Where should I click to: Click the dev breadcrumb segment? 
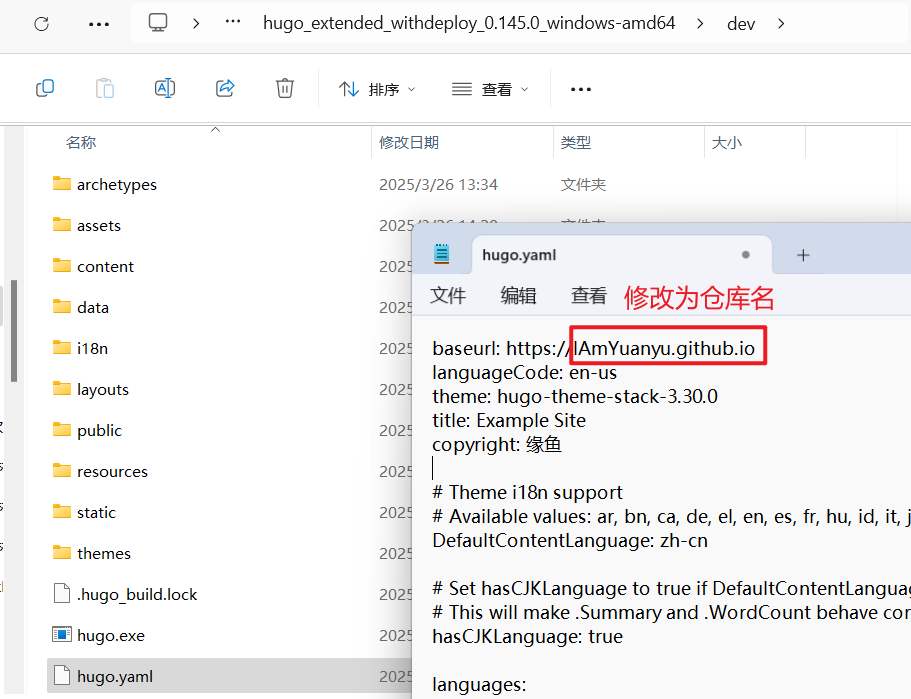click(x=741, y=23)
